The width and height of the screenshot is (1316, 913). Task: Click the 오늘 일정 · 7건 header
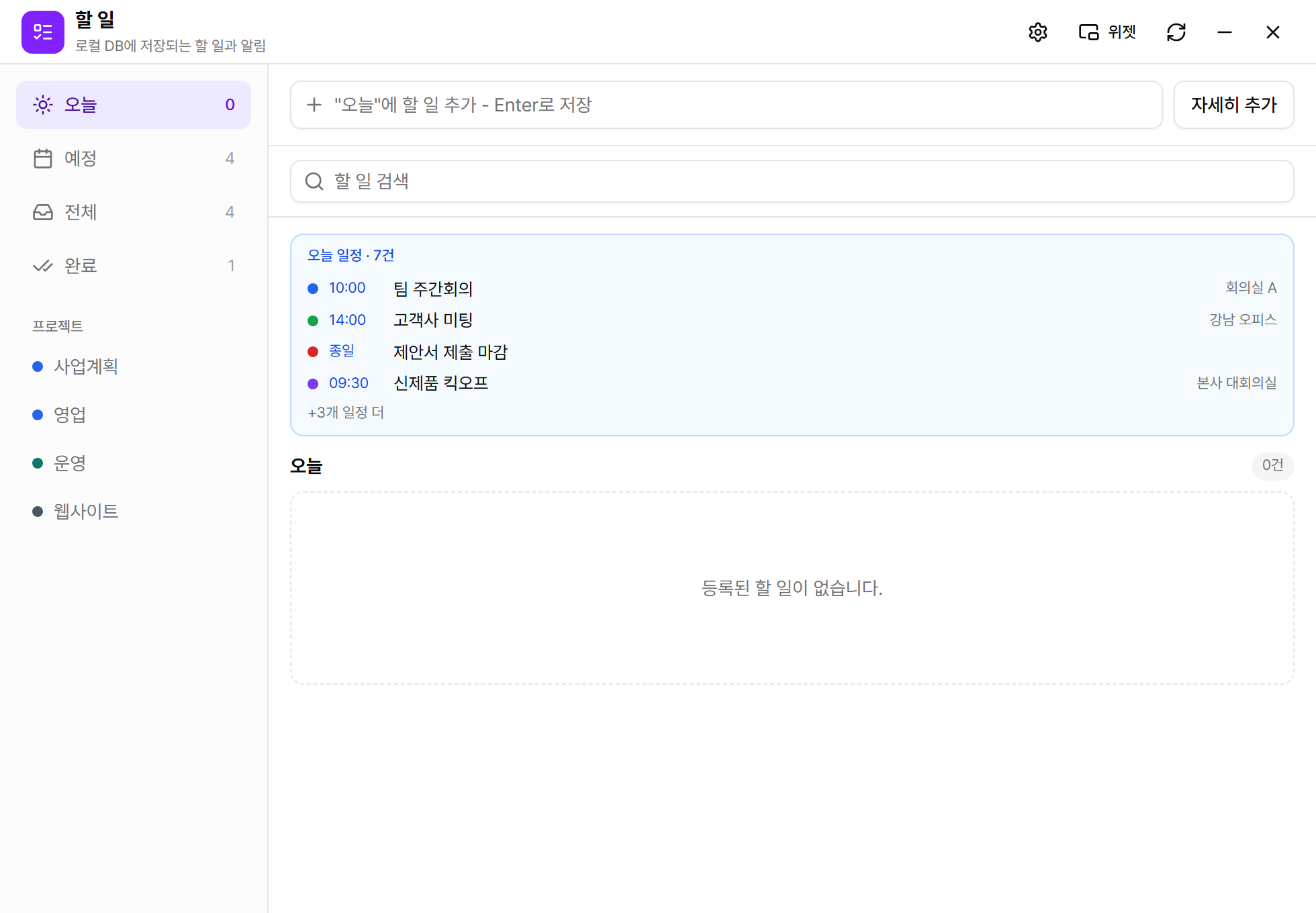(x=350, y=255)
